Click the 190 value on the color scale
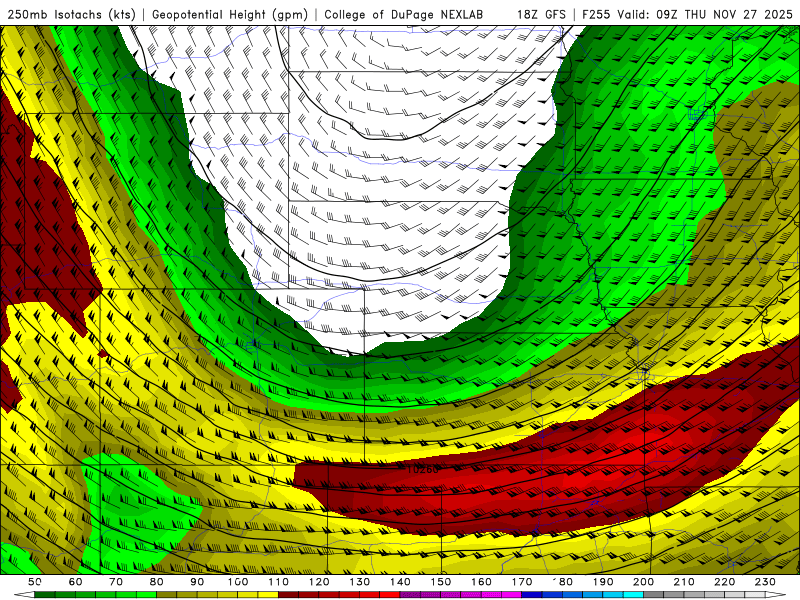Screen dimensions: 800x600 point(603,582)
